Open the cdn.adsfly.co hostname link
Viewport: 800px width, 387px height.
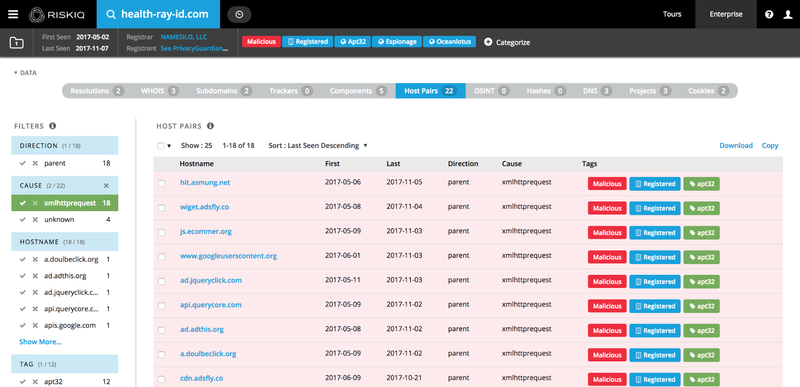(202, 378)
